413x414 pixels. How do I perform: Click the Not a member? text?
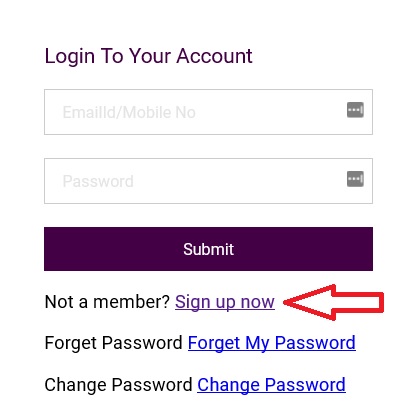point(107,302)
